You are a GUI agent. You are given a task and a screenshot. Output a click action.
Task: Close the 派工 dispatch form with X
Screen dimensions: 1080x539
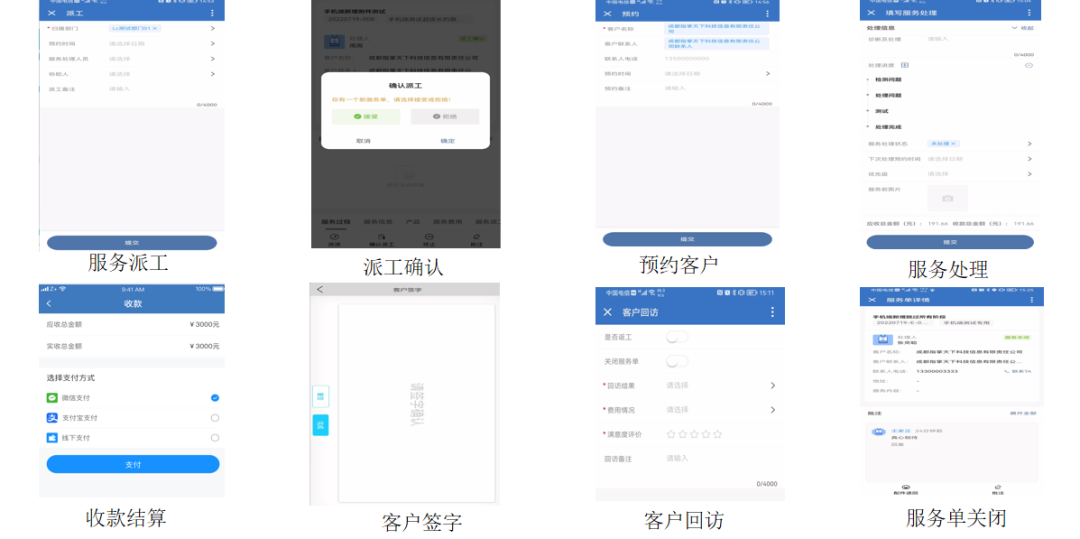tap(52, 13)
